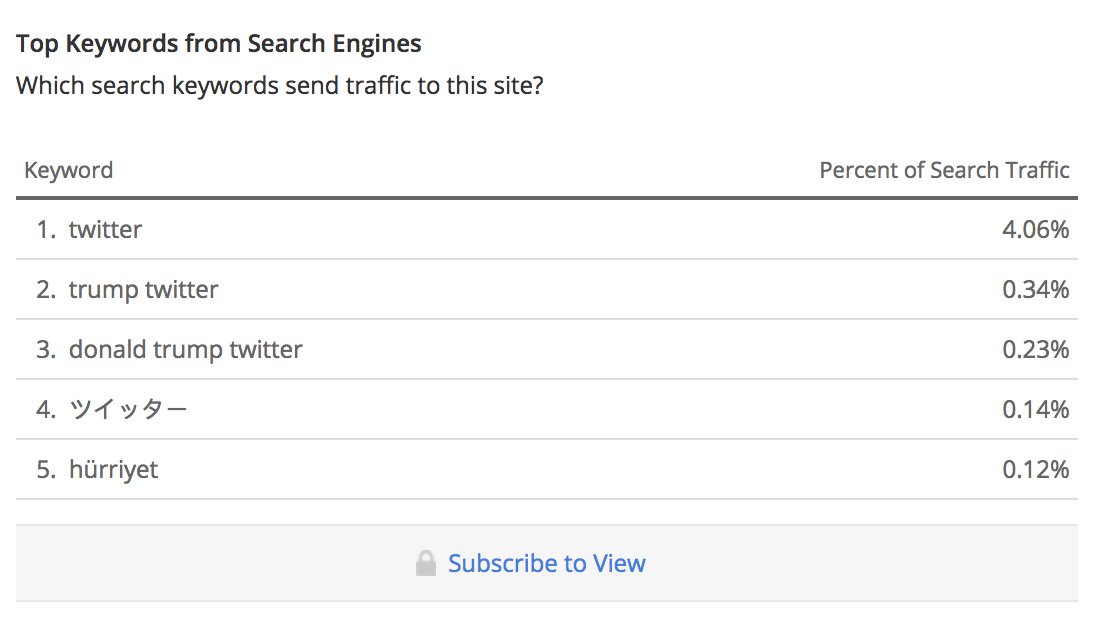Click rank number 2 in keyword list
This screenshot has height=638, width=1102.
point(45,290)
